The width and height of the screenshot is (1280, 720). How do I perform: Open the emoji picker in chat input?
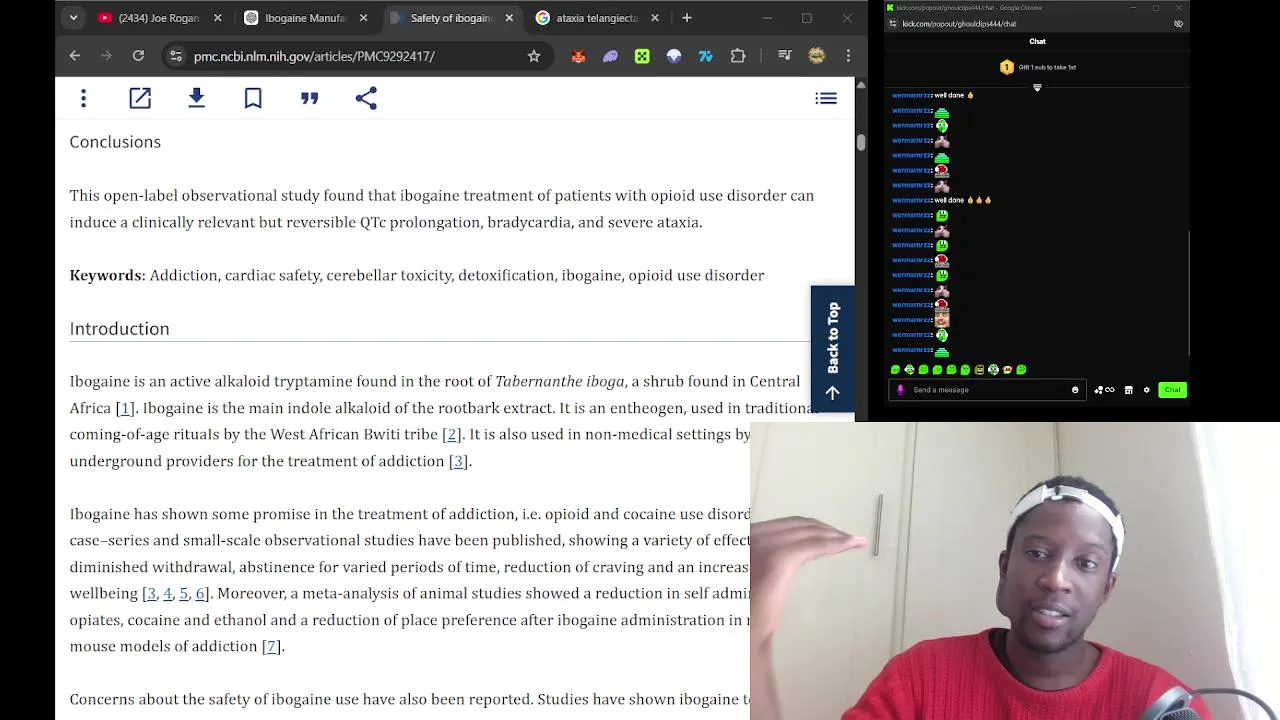point(1075,390)
